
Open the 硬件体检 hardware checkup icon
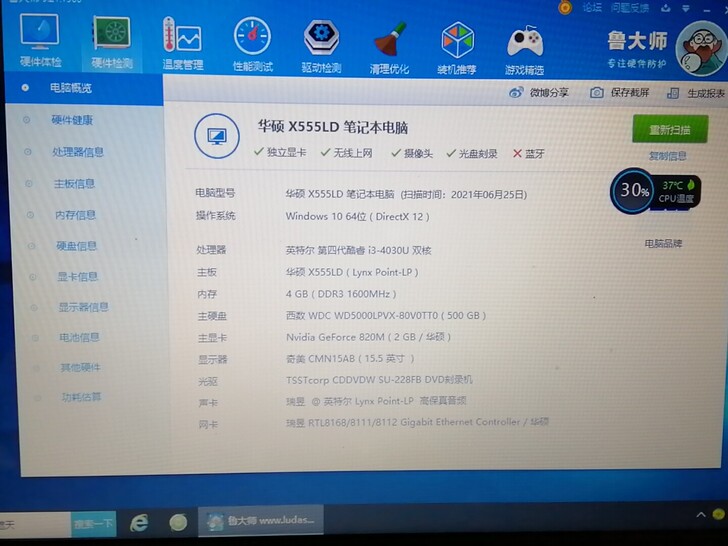[40, 40]
